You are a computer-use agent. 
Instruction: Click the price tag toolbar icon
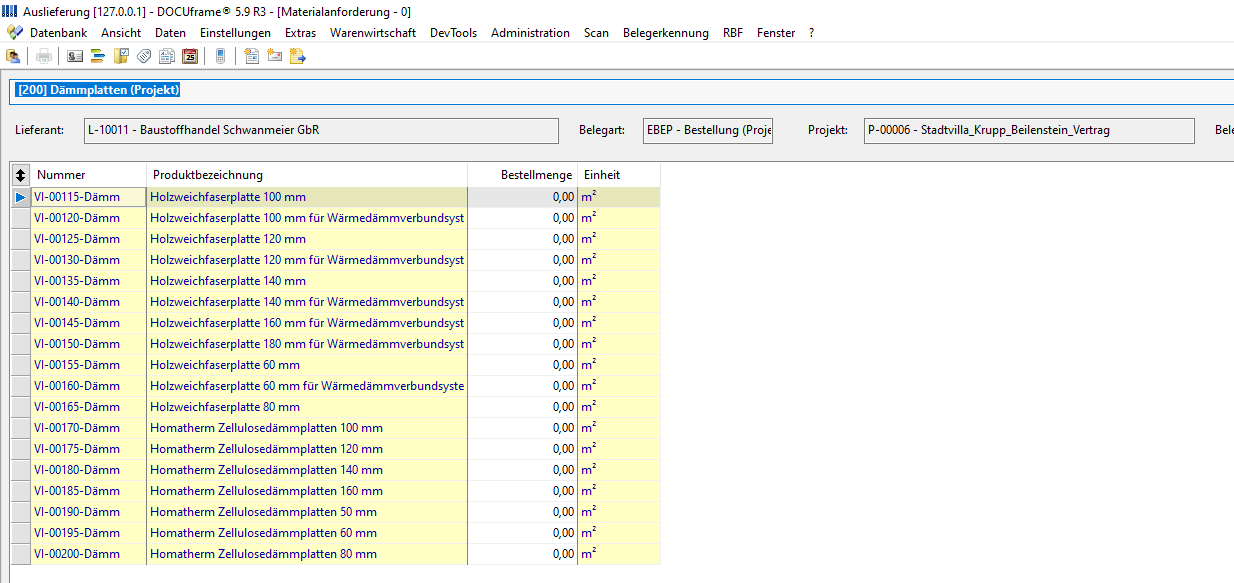pos(144,56)
